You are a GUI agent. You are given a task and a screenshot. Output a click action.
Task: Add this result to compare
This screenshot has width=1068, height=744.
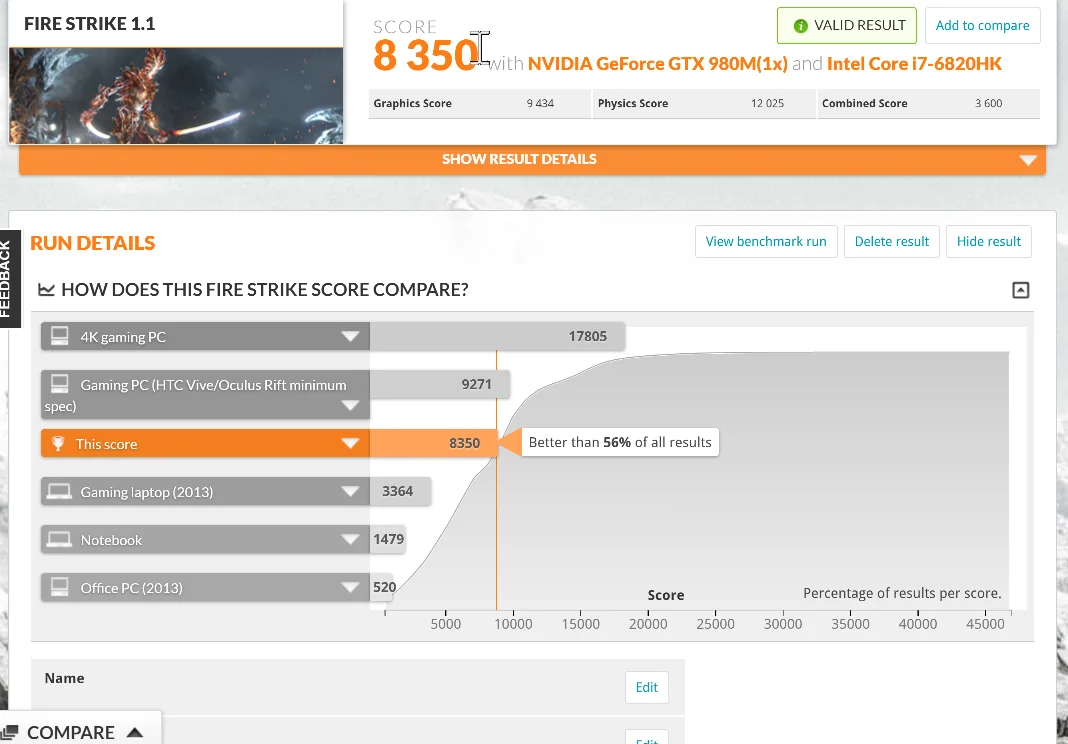[x=982, y=26]
